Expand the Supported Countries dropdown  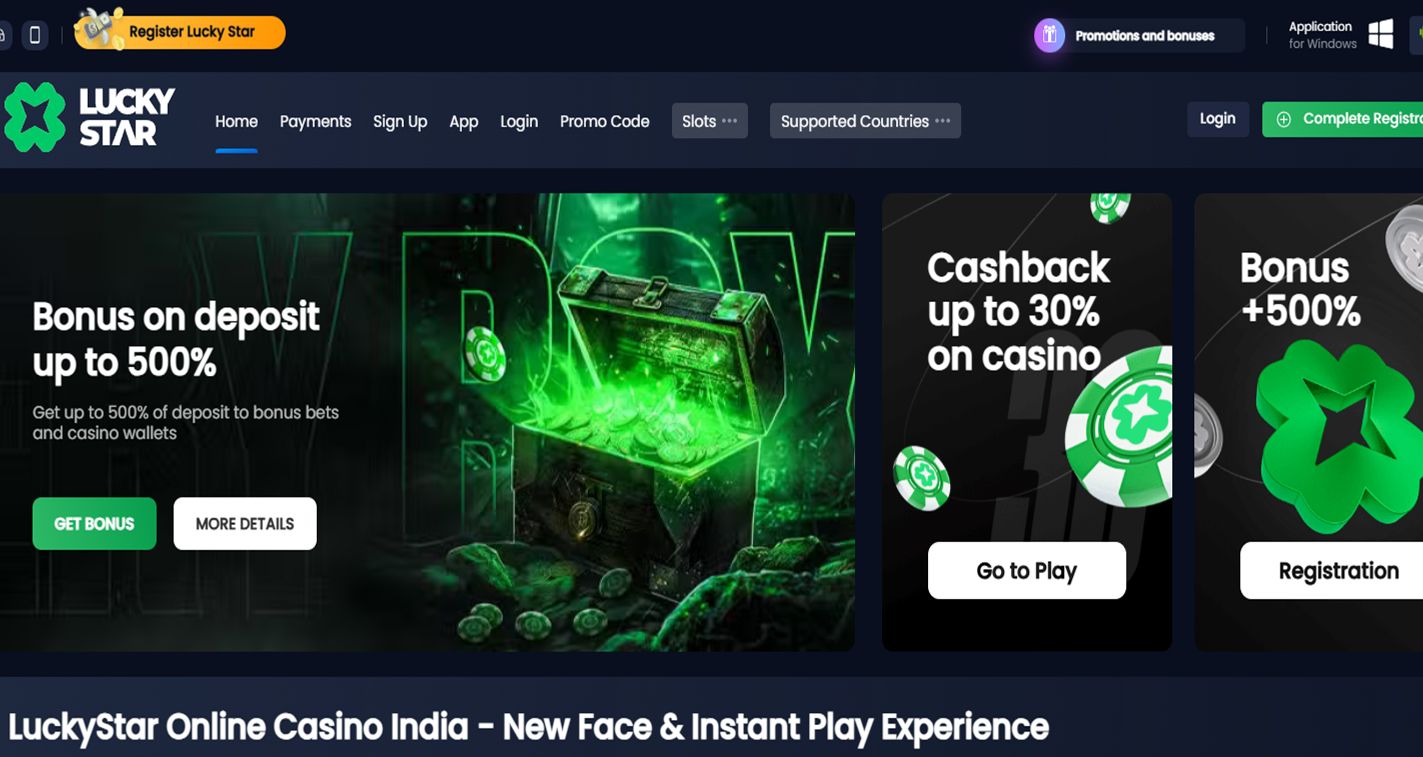pyautogui.click(x=865, y=121)
